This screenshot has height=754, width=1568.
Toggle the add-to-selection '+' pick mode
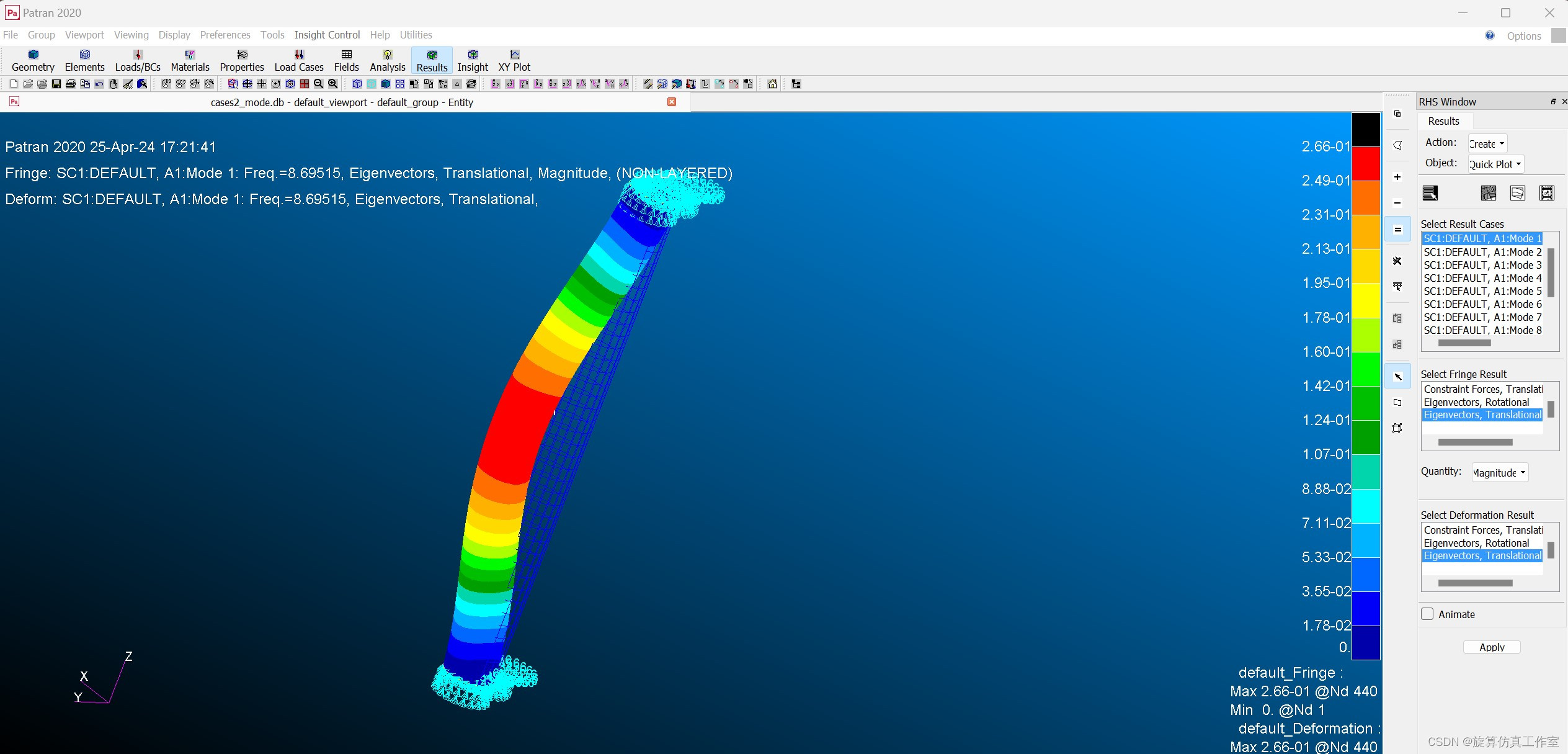click(1397, 177)
